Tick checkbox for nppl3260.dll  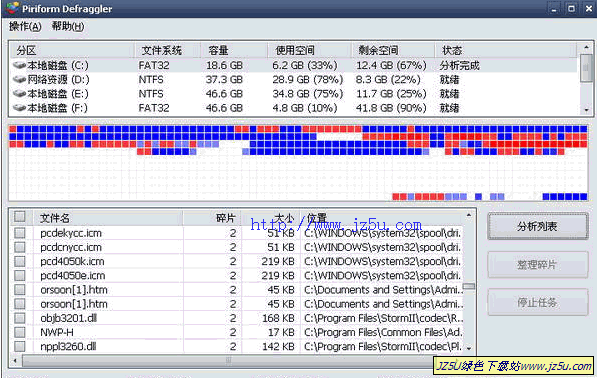pyautogui.click(x=19, y=346)
